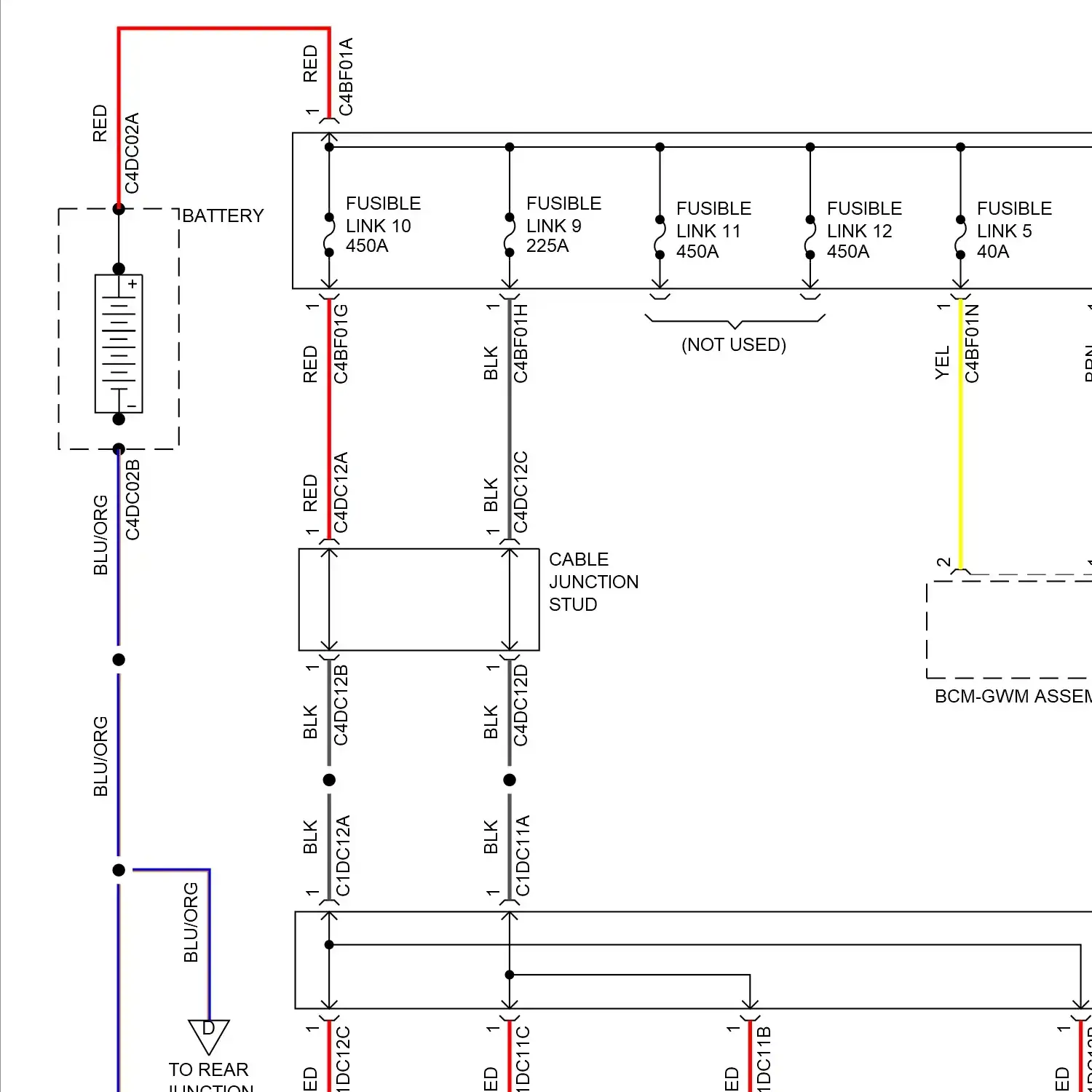This screenshot has width=1092, height=1092.
Task: Click BLK label beside C1DC11A
Action: coord(491,837)
